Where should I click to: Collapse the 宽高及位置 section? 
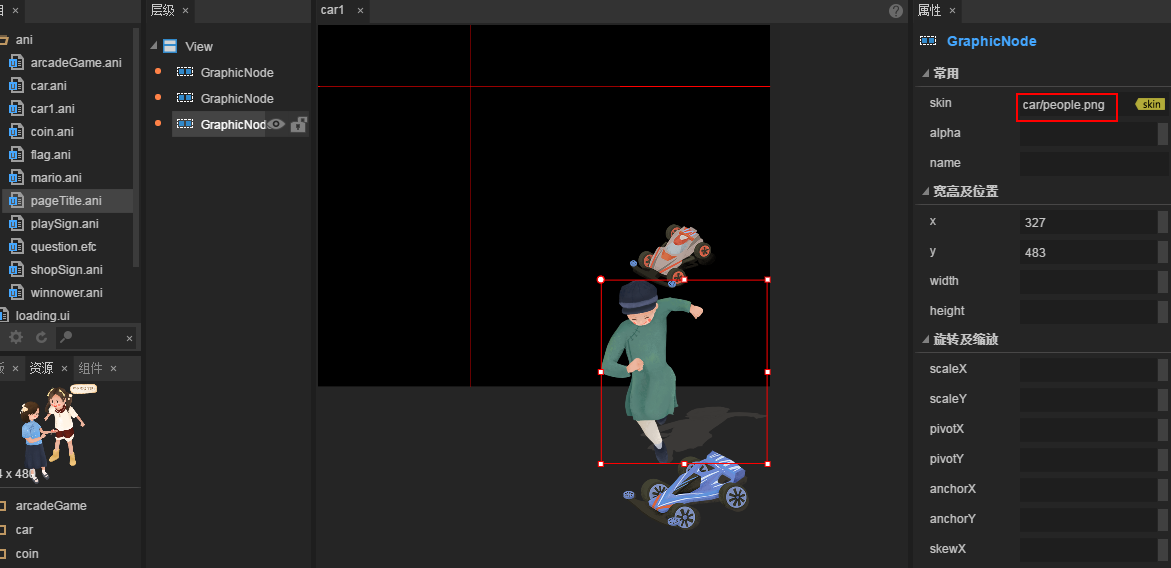click(924, 192)
